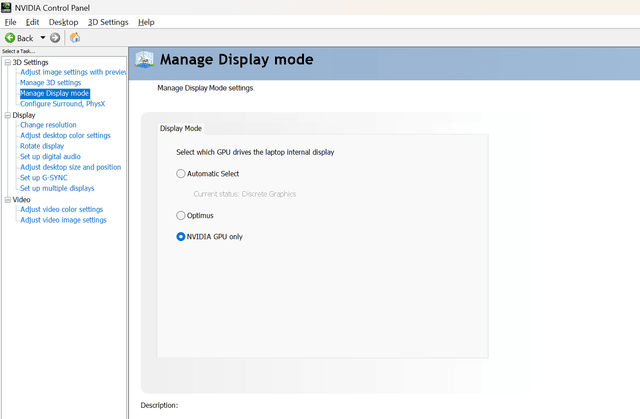The width and height of the screenshot is (640, 419).
Task: Click the 'Select which GPU drives' instruction text
Action: pyautogui.click(x=255, y=152)
